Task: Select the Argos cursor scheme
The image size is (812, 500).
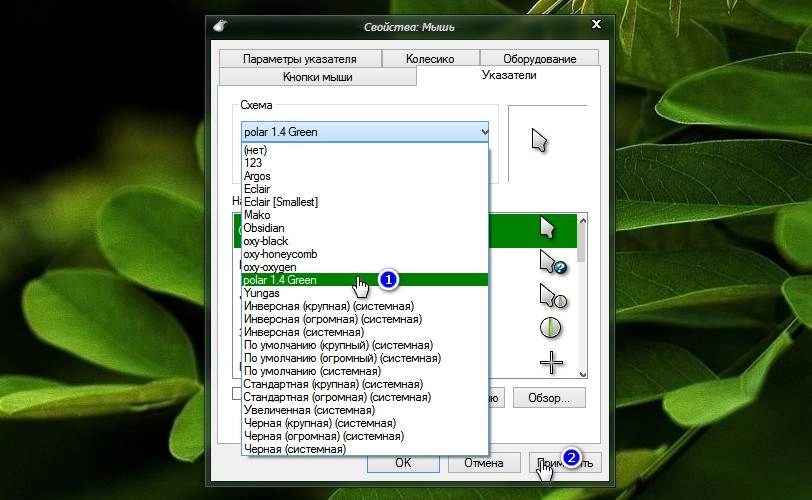Action: [x=365, y=176]
